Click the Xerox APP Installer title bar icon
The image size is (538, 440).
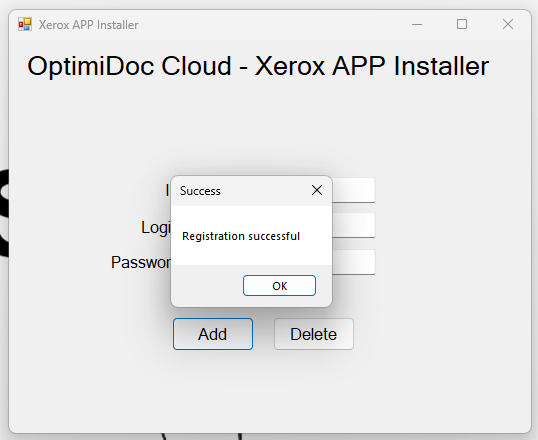pyautogui.click(x=25, y=24)
